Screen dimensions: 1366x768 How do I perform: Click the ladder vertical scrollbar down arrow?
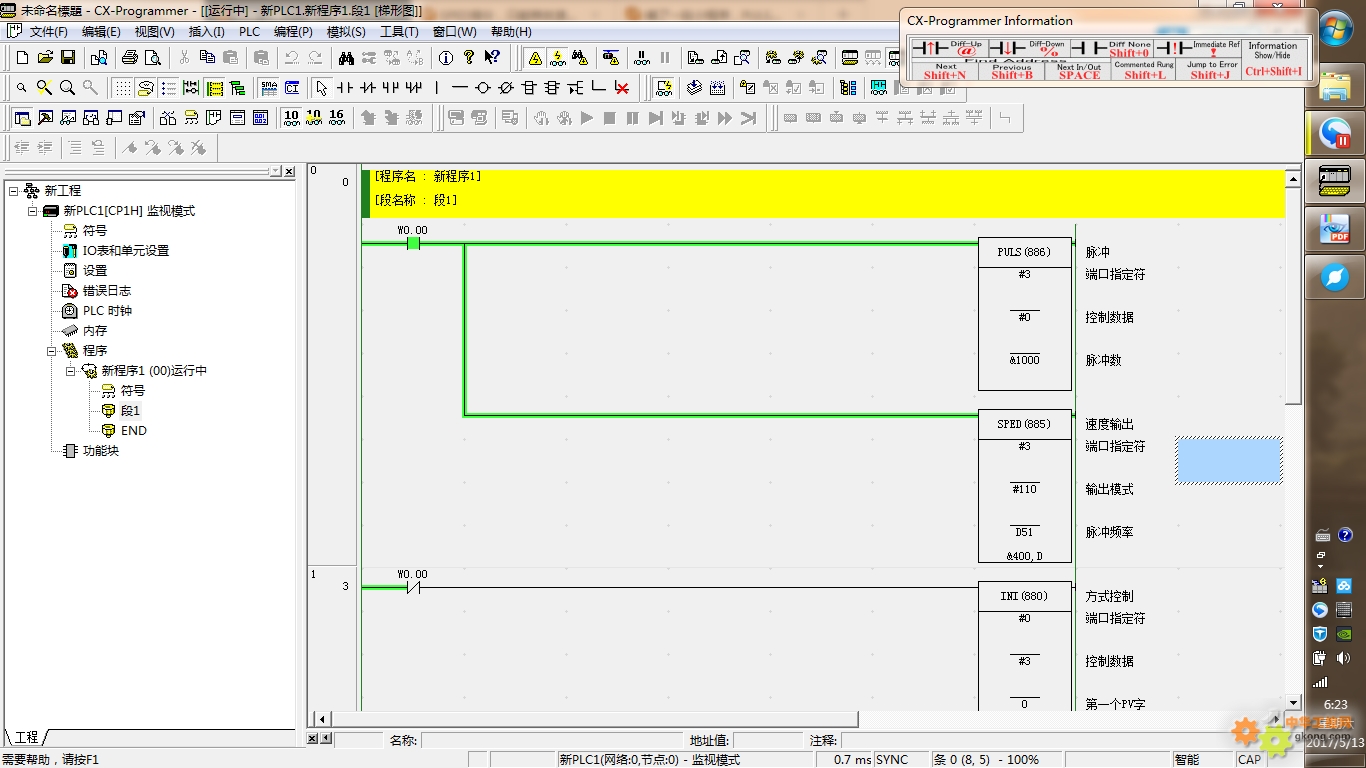click(1293, 702)
